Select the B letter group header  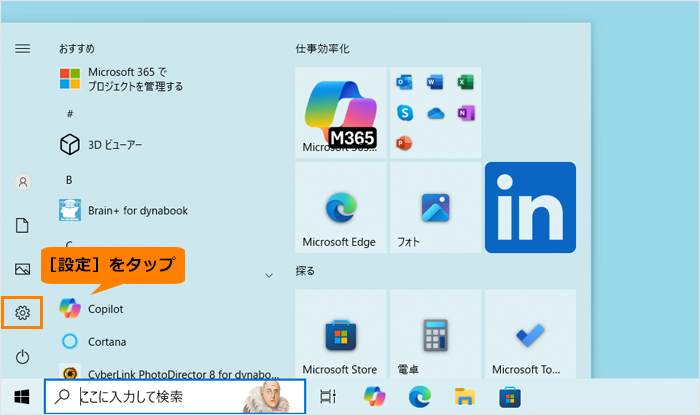(x=69, y=180)
